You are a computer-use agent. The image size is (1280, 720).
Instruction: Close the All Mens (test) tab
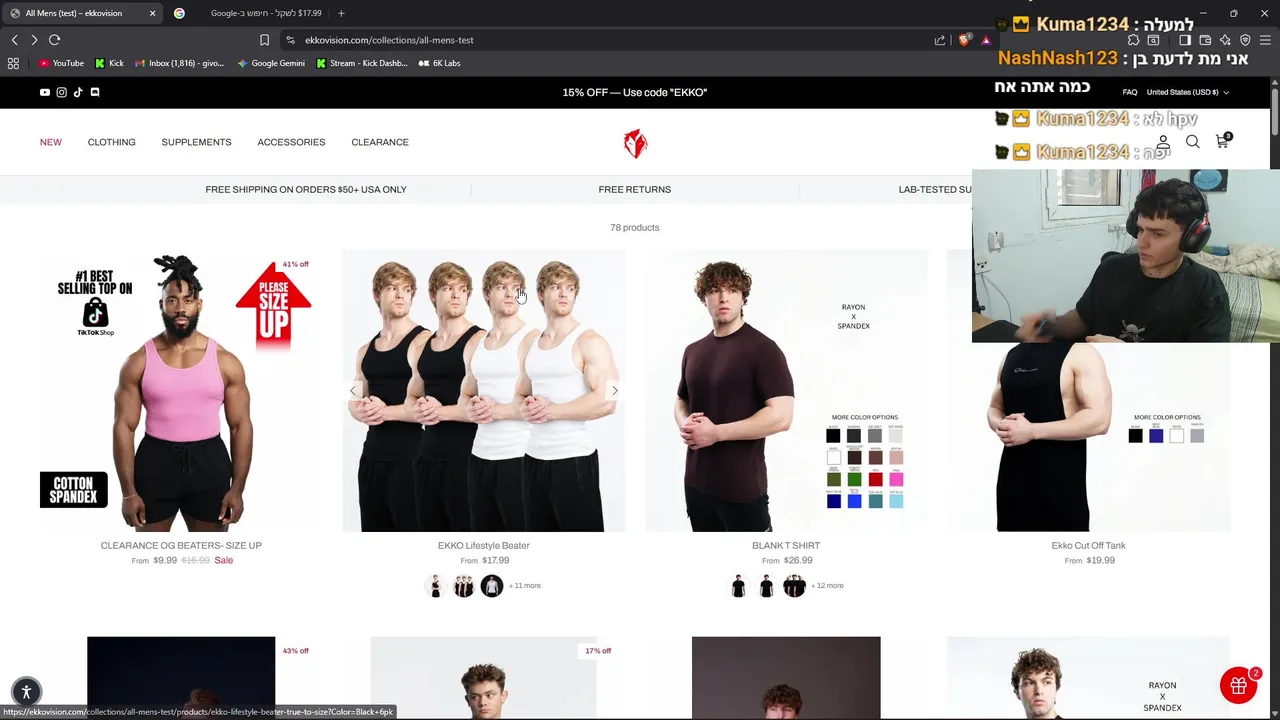pyautogui.click(x=152, y=13)
